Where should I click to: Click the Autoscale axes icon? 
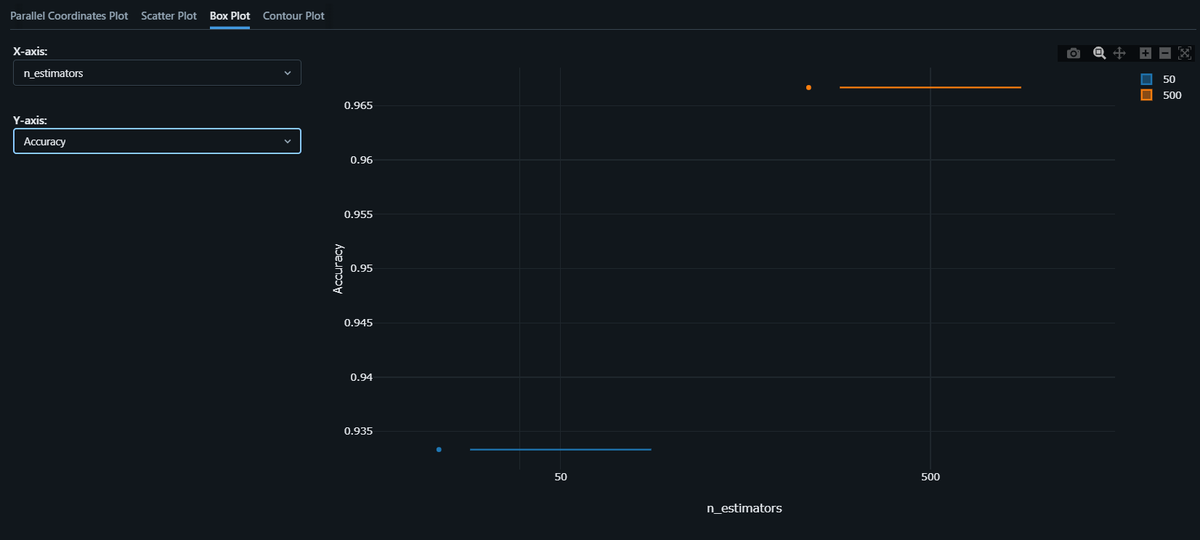point(1185,53)
